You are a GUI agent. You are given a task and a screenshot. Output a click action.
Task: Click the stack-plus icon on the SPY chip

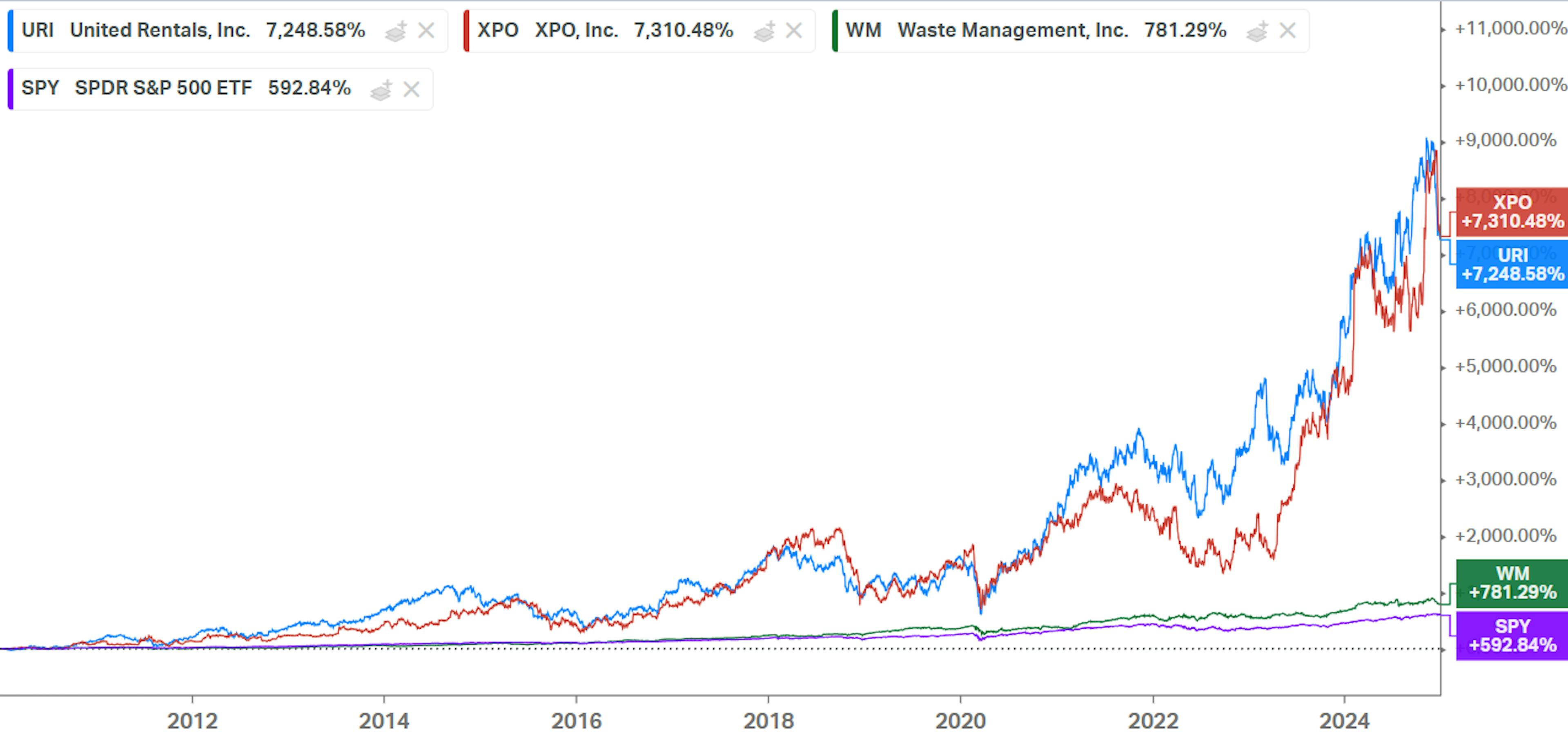pyautogui.click(x=381, y=89)
